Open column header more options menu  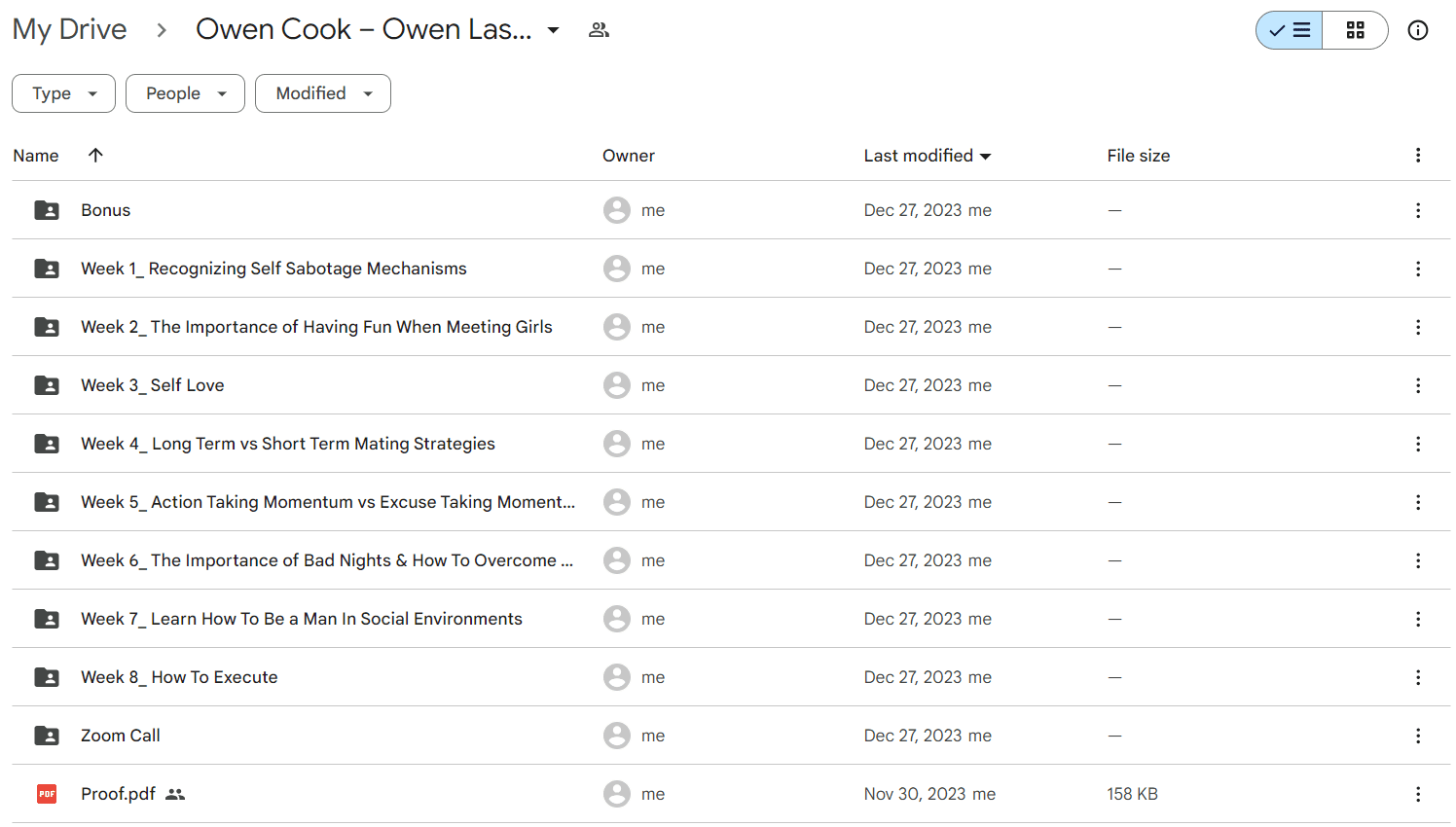(x=1418, y=156)
